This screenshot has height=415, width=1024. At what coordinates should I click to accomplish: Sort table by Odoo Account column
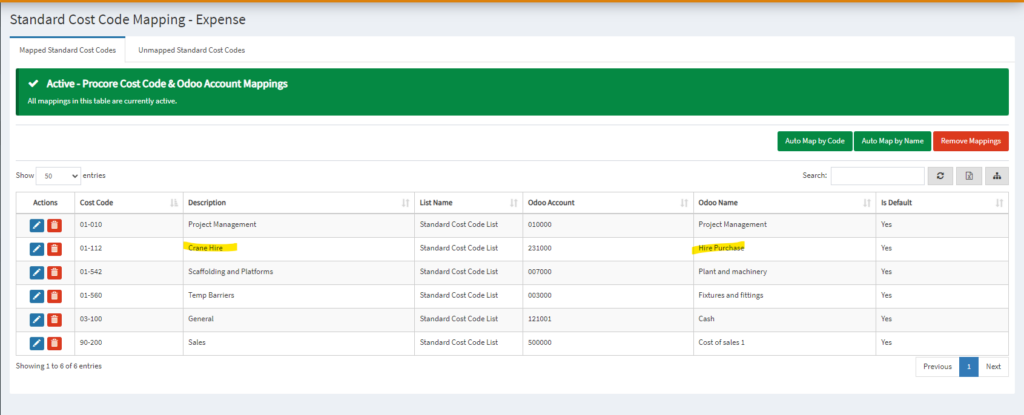(x=608, y=203)
